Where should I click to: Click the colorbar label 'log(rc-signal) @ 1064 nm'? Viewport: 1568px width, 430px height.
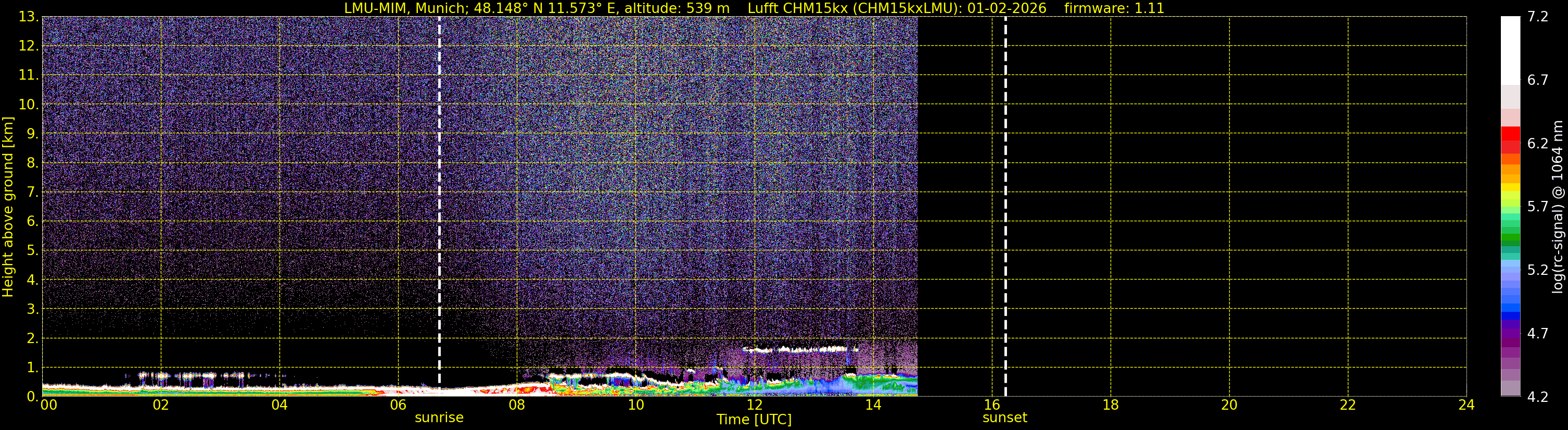tap(1558, 207)
